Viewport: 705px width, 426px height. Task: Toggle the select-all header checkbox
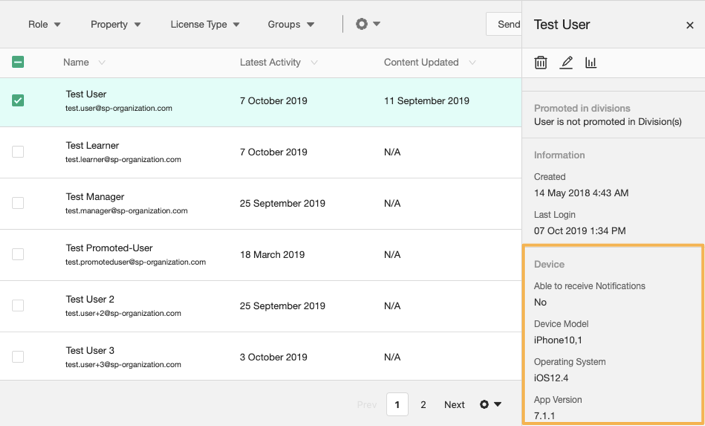point(18,62)
